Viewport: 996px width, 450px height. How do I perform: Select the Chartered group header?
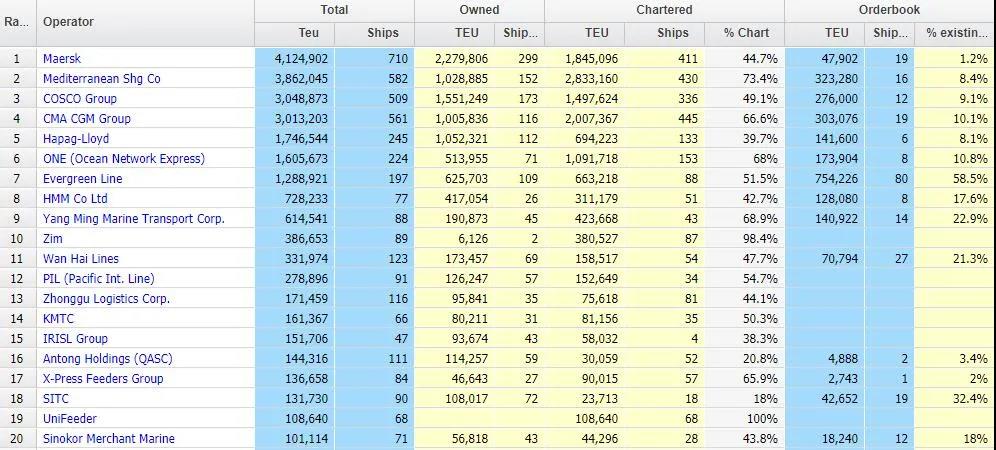pos(664,10)
